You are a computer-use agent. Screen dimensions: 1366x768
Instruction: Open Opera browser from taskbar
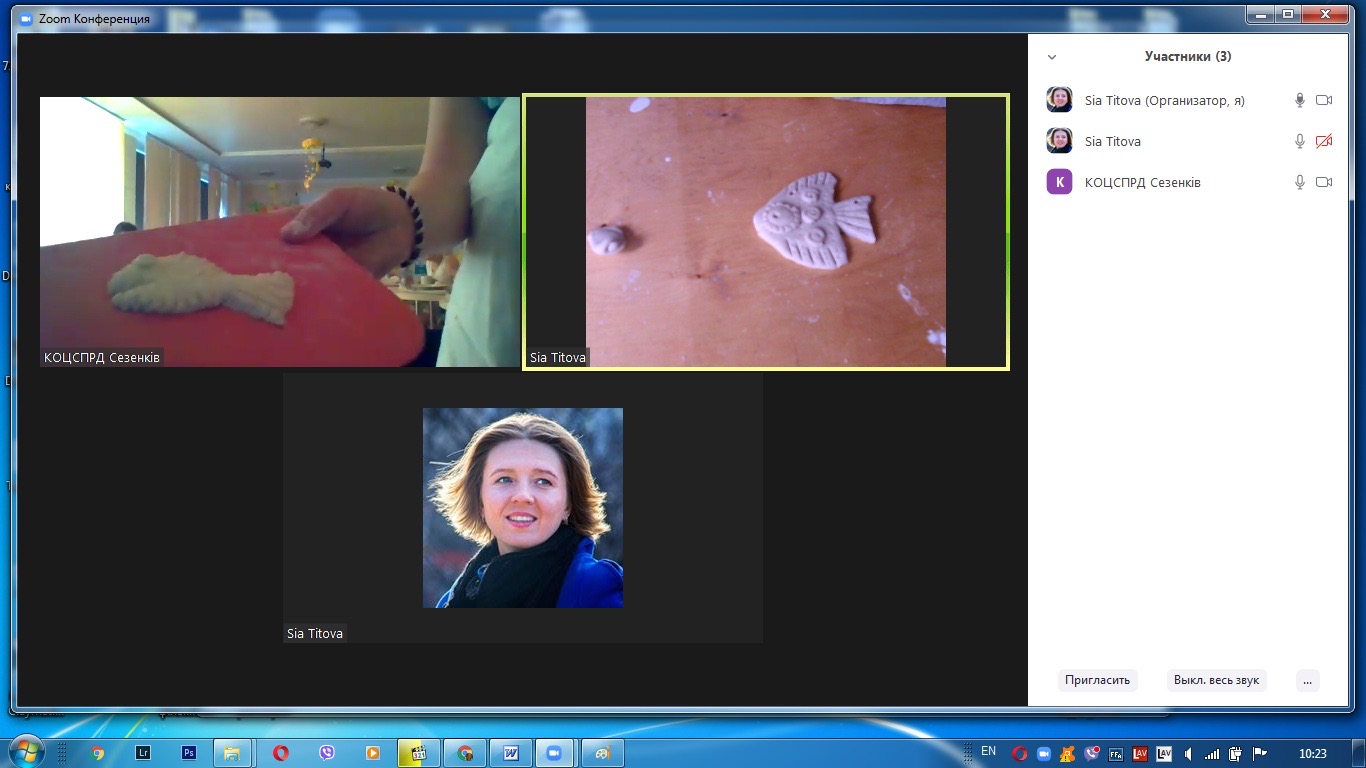click(281, 753)
